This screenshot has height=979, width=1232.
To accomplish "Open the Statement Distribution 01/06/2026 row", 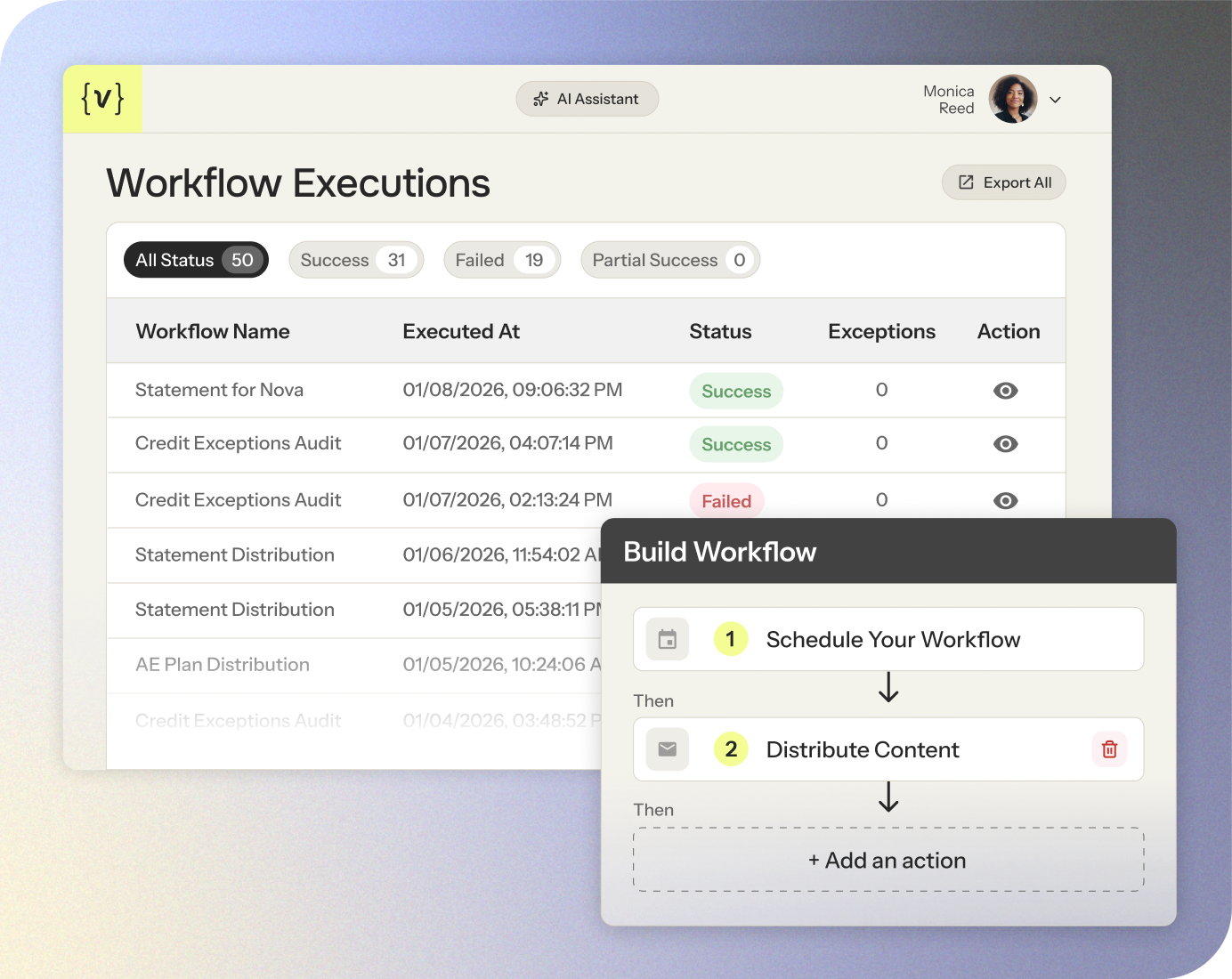I will click(235, 554).
